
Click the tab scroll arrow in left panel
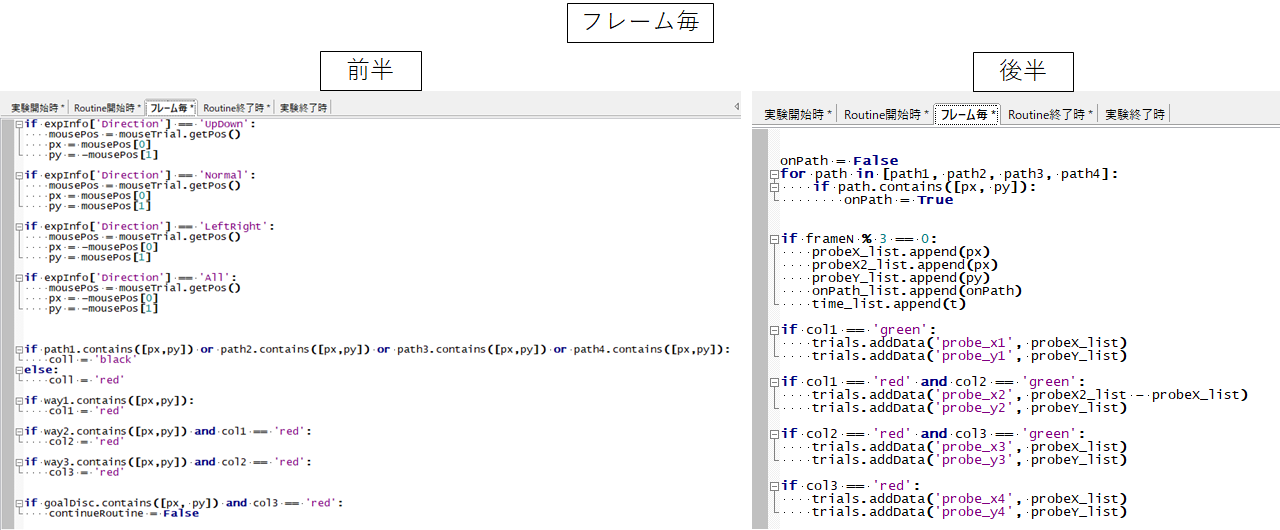tap(737, 106)
